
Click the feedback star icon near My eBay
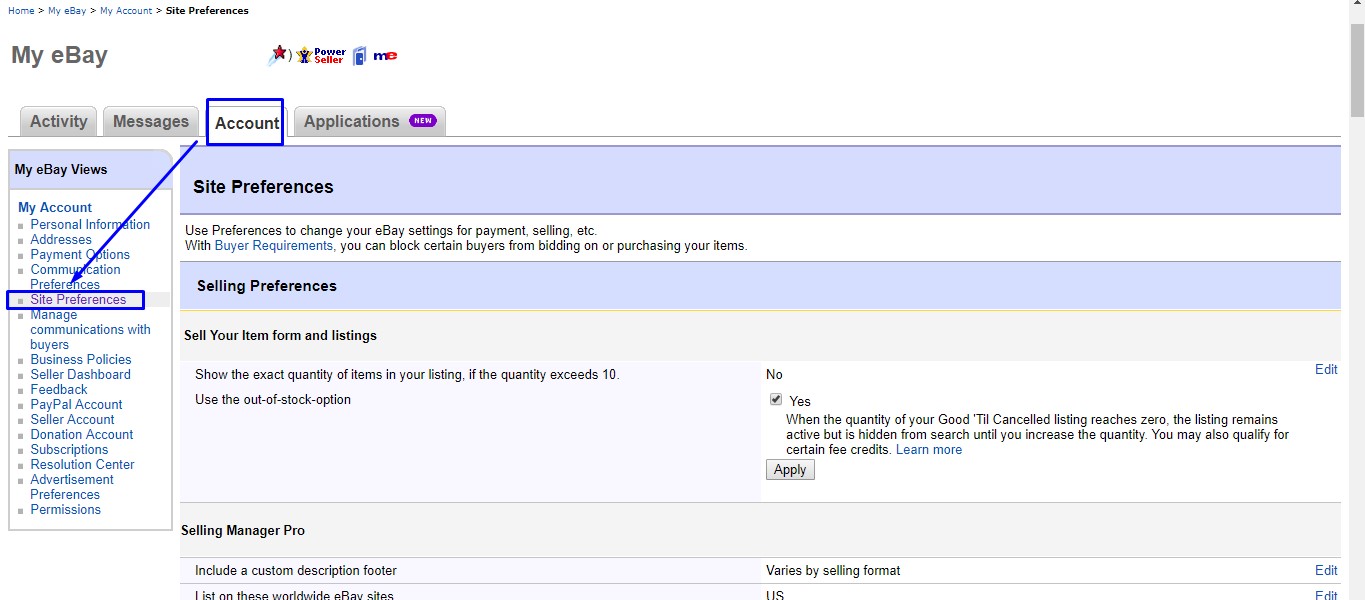pyautogui.click(x=279, y=55)
